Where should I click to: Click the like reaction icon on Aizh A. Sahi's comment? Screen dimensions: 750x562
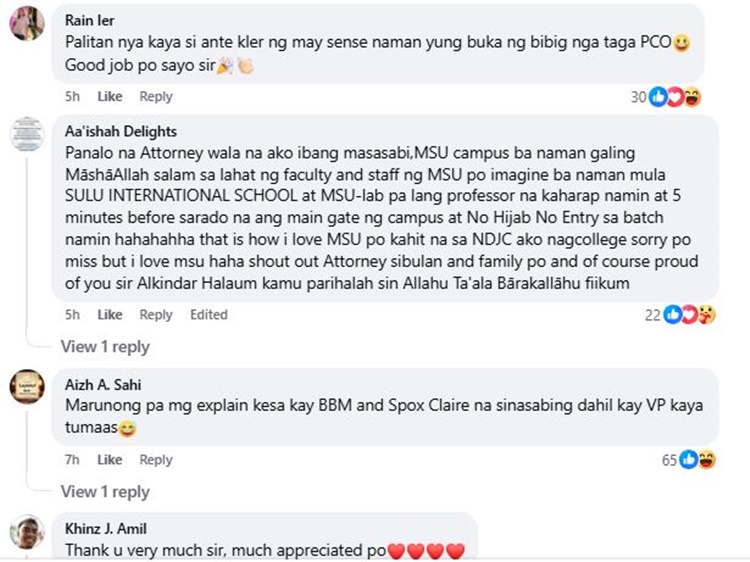click(689, 460)
